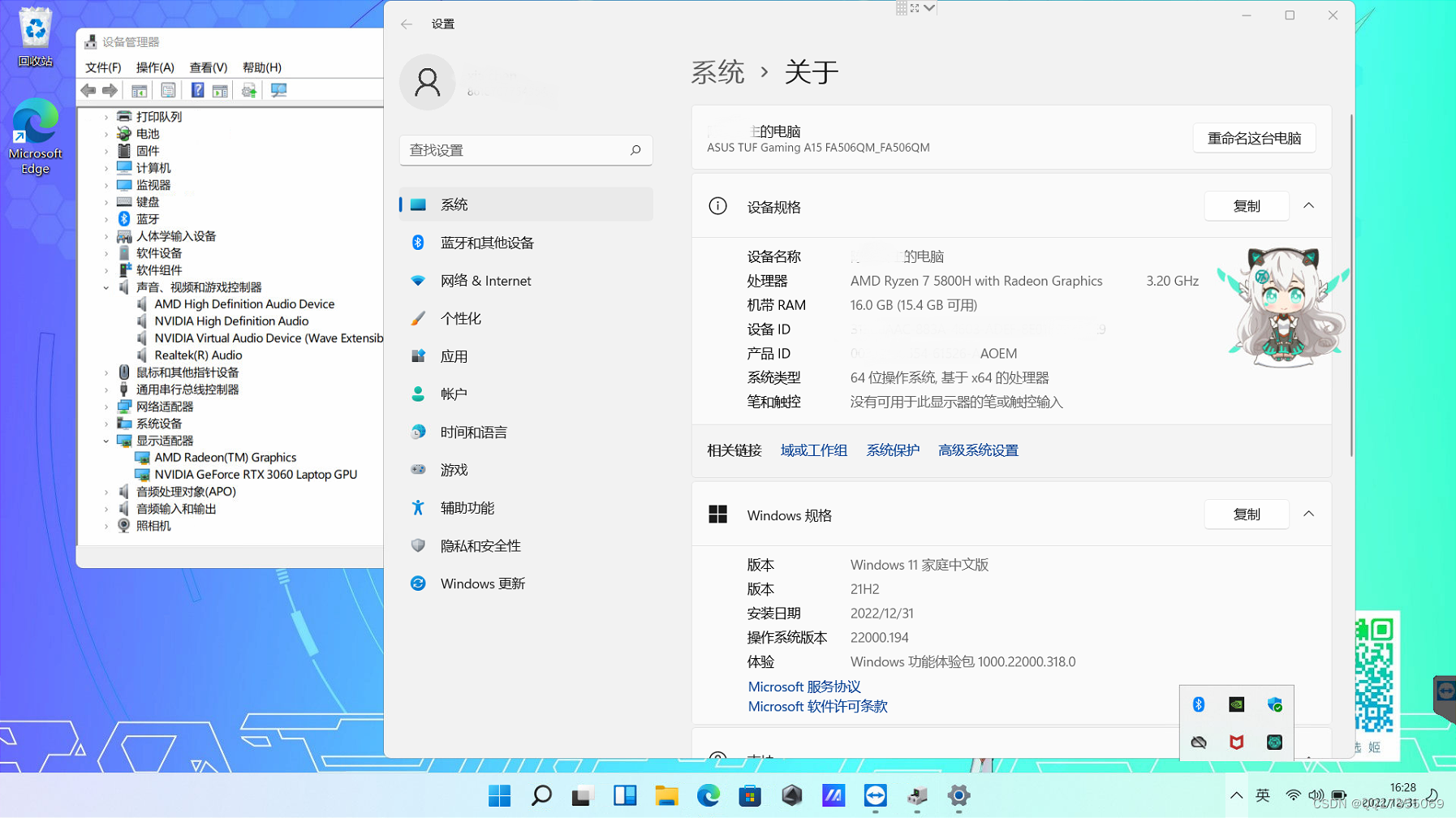Open Widgets from taskbar
This screenshot has height=818, width=1456.
(625, 796)
